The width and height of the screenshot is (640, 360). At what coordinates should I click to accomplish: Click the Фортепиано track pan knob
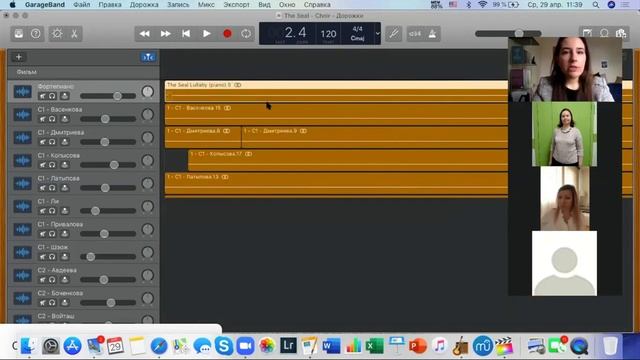coord(148,92)
